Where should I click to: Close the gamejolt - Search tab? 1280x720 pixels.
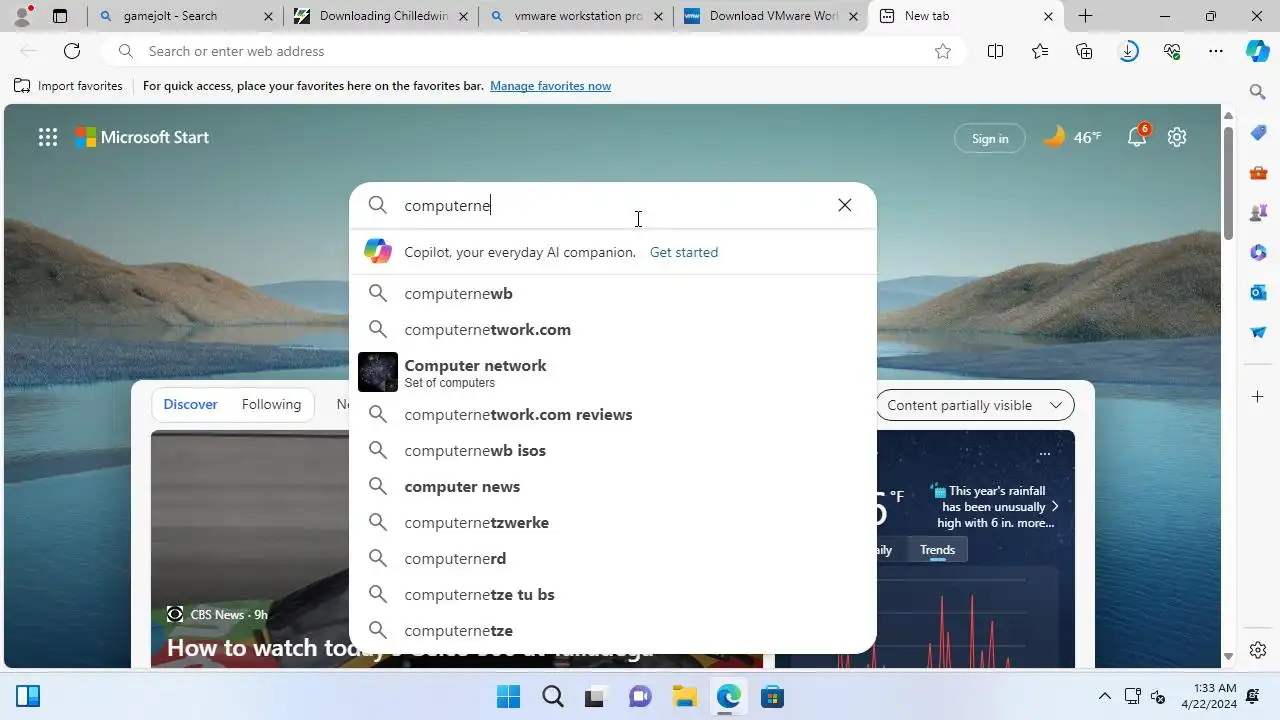pyautogui.click(x=267, y=16)
